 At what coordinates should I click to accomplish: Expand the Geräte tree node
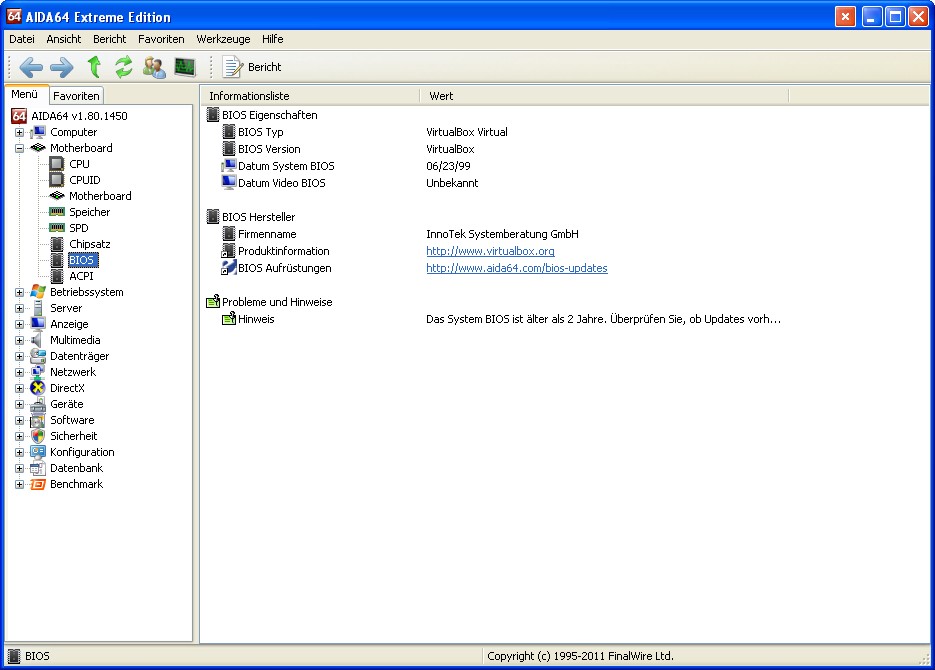(x=20, y=404)
